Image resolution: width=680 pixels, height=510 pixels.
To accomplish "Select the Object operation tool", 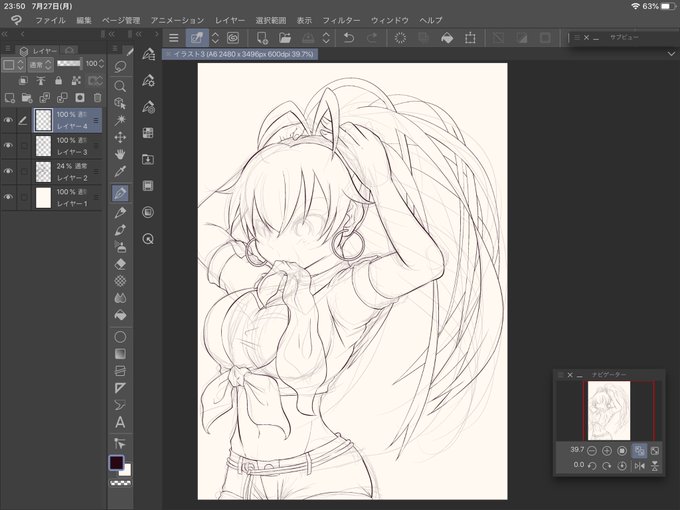I will point(120,103).
